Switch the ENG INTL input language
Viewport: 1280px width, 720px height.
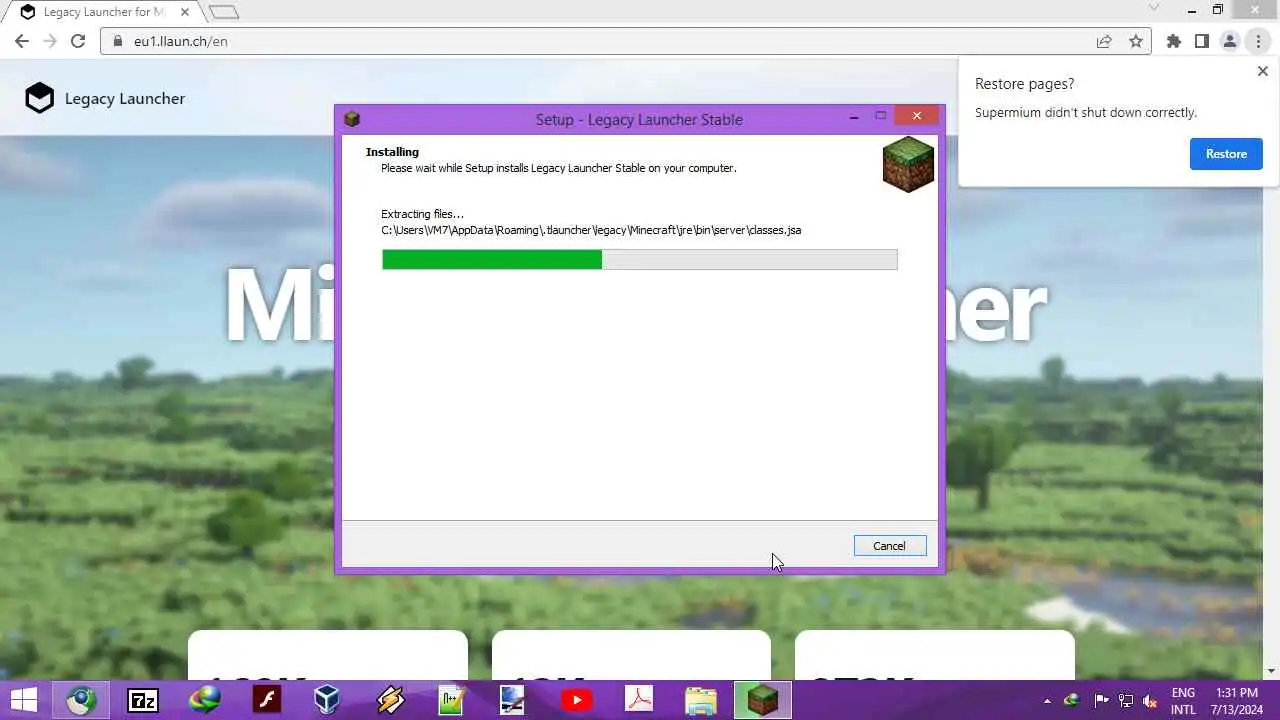(x=1183, y=701)
